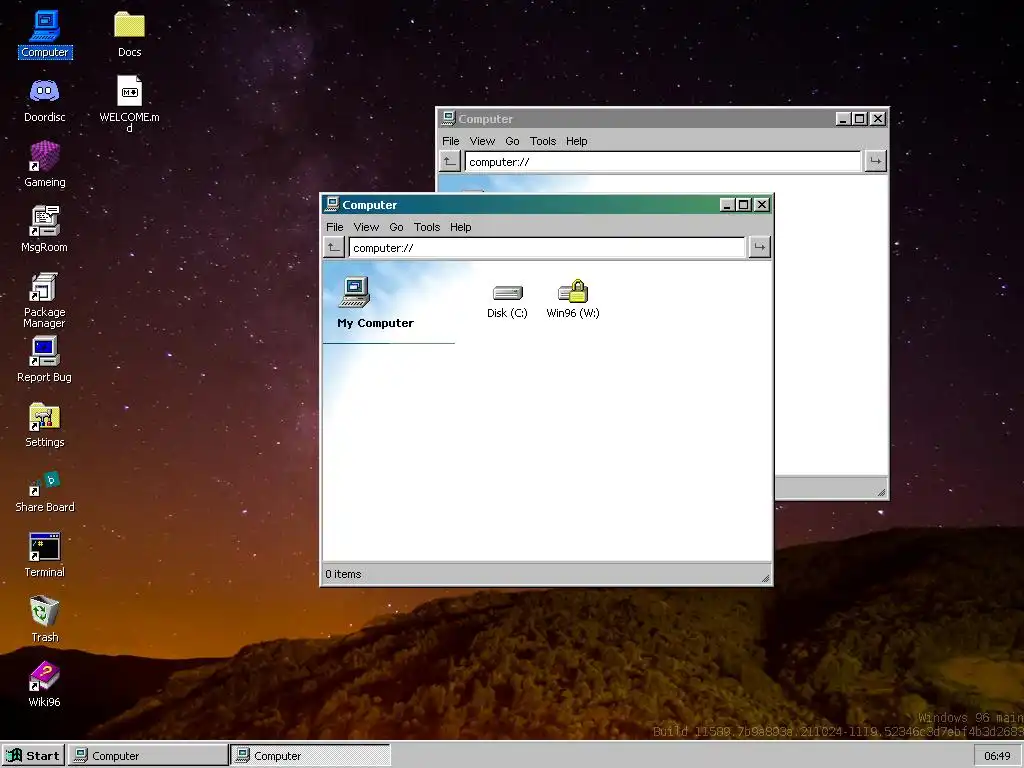Open the Trash icon
The image size is (1024, 768).
point(44,619)
